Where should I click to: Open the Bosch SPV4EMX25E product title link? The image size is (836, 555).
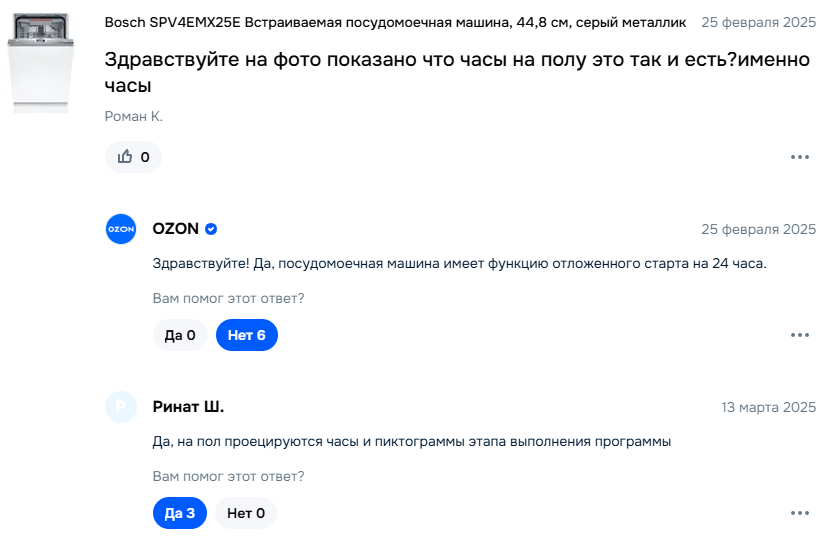click(x=395, y=22)
